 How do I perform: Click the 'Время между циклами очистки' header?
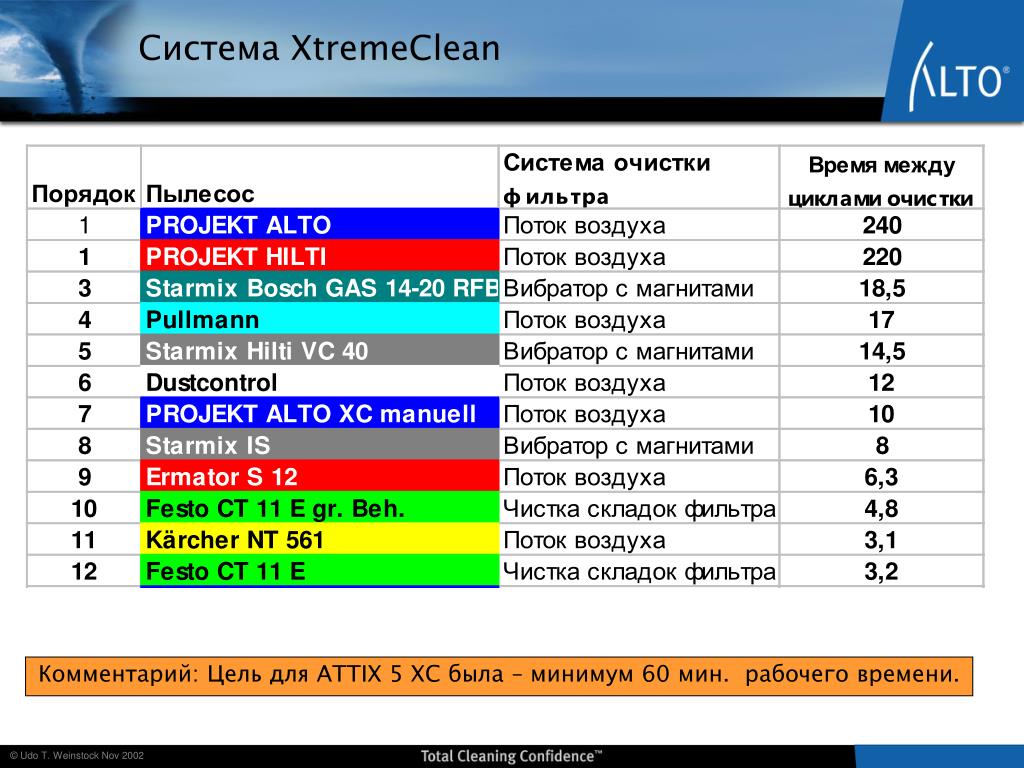click(x=881, y=181)
